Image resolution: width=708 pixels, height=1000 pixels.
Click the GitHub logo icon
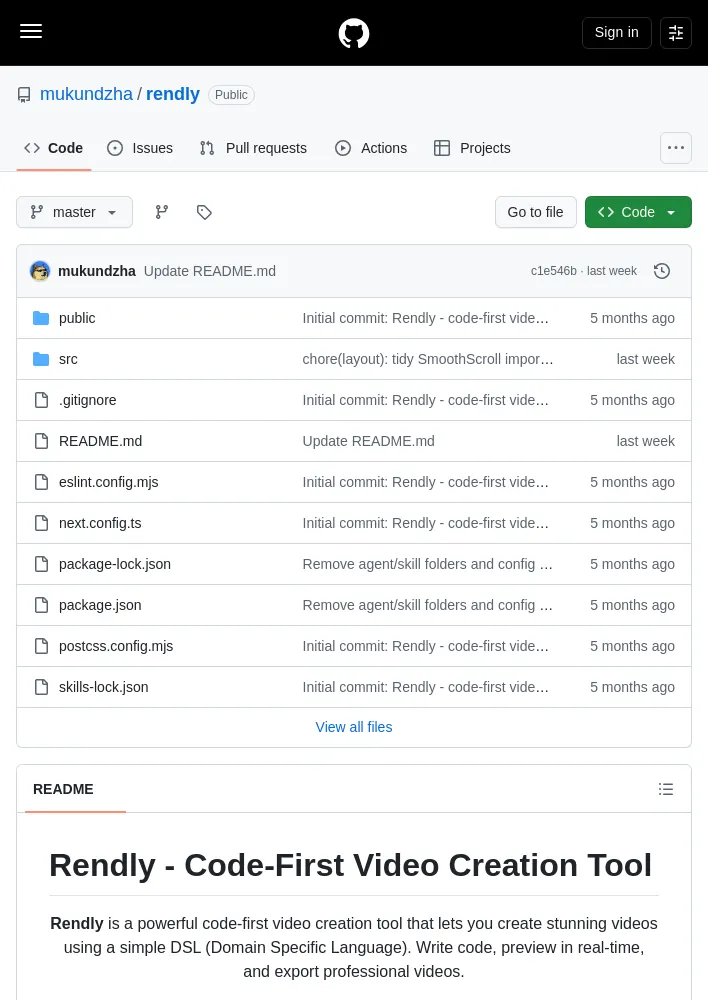point(353,33)
